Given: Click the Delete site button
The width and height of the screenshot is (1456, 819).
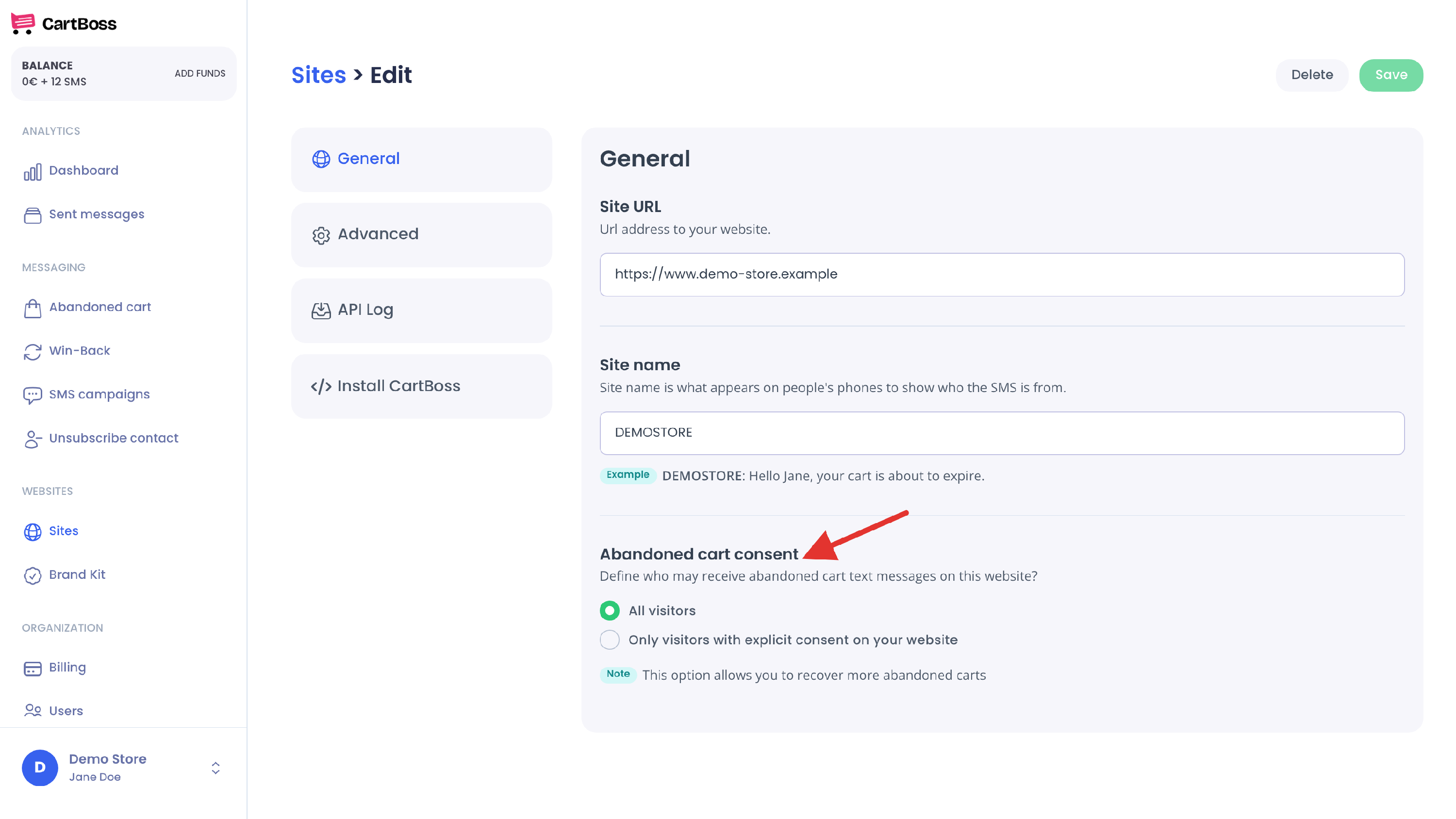Looking at the screenshot, I should pos(1312,75).
